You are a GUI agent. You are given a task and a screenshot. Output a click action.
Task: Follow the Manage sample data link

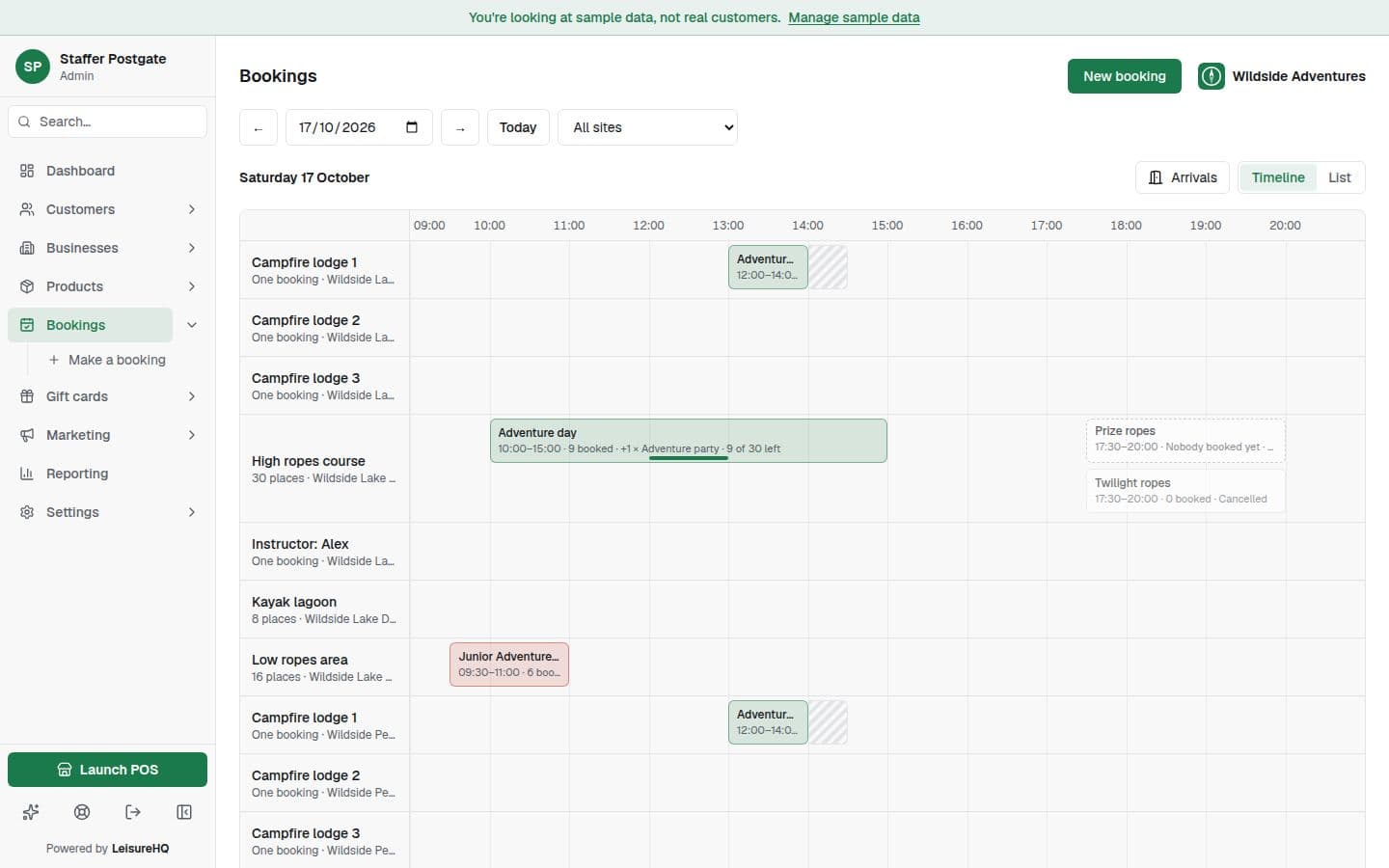[x=854, y=17]
